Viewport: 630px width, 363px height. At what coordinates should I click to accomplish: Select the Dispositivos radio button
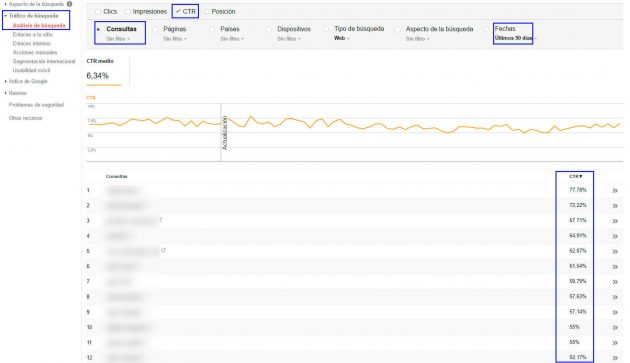pos(269,29)
